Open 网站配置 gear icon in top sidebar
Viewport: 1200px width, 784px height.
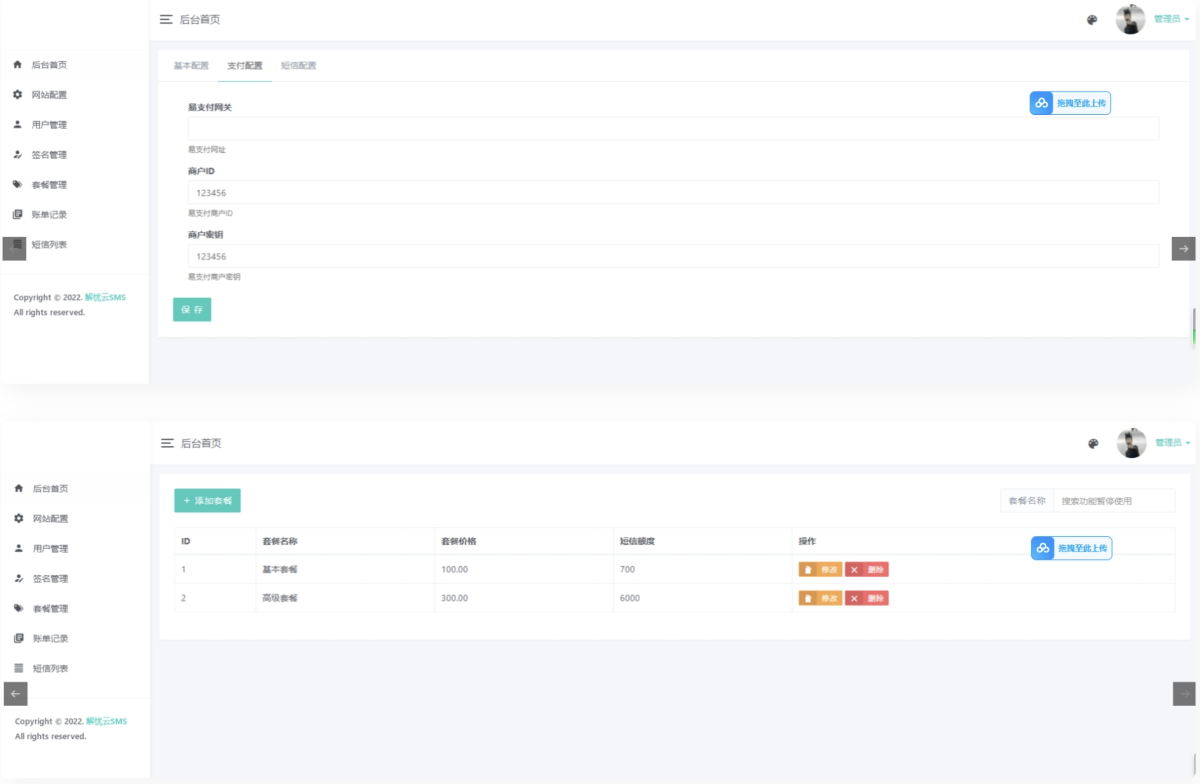coord(17,94)
